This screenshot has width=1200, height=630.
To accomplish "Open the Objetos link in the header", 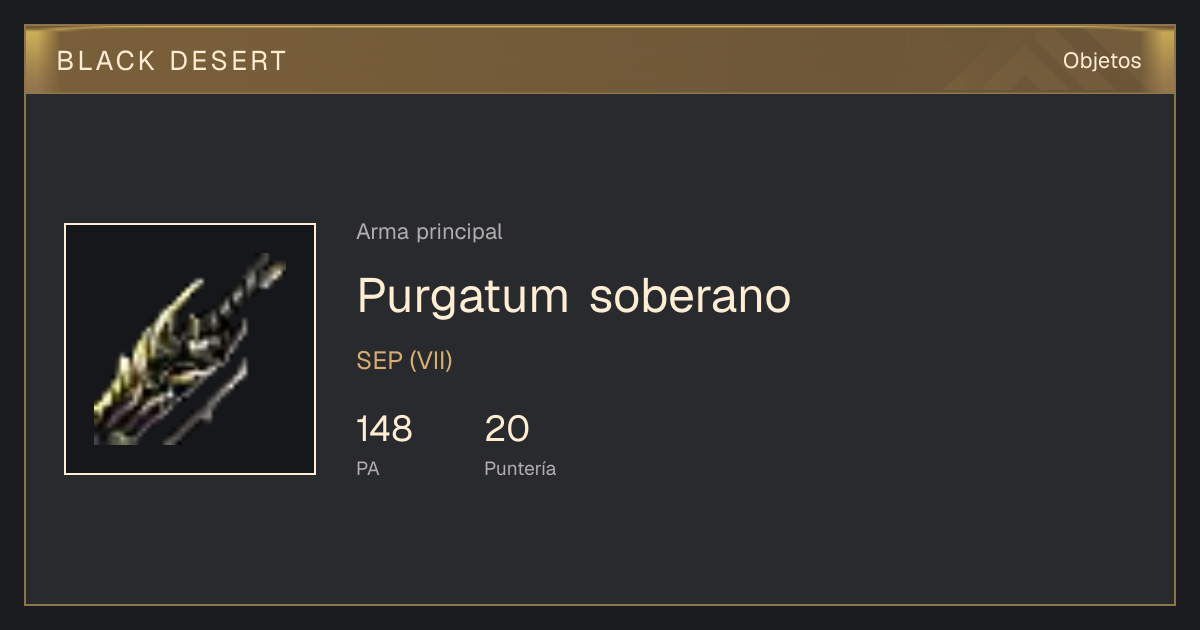I will pos(1102,61).
